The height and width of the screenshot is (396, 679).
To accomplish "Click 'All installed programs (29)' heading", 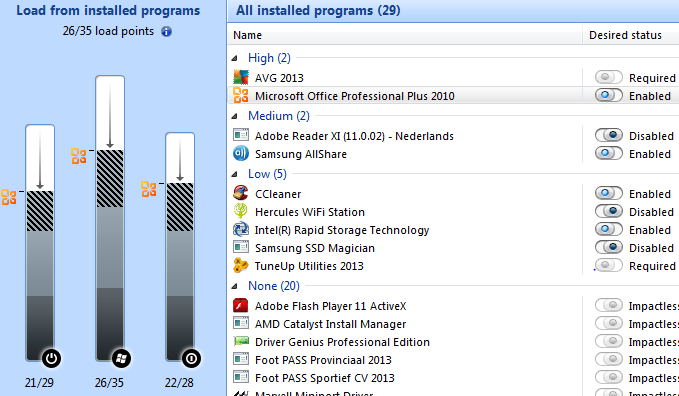I will click(x=318, y=10).
